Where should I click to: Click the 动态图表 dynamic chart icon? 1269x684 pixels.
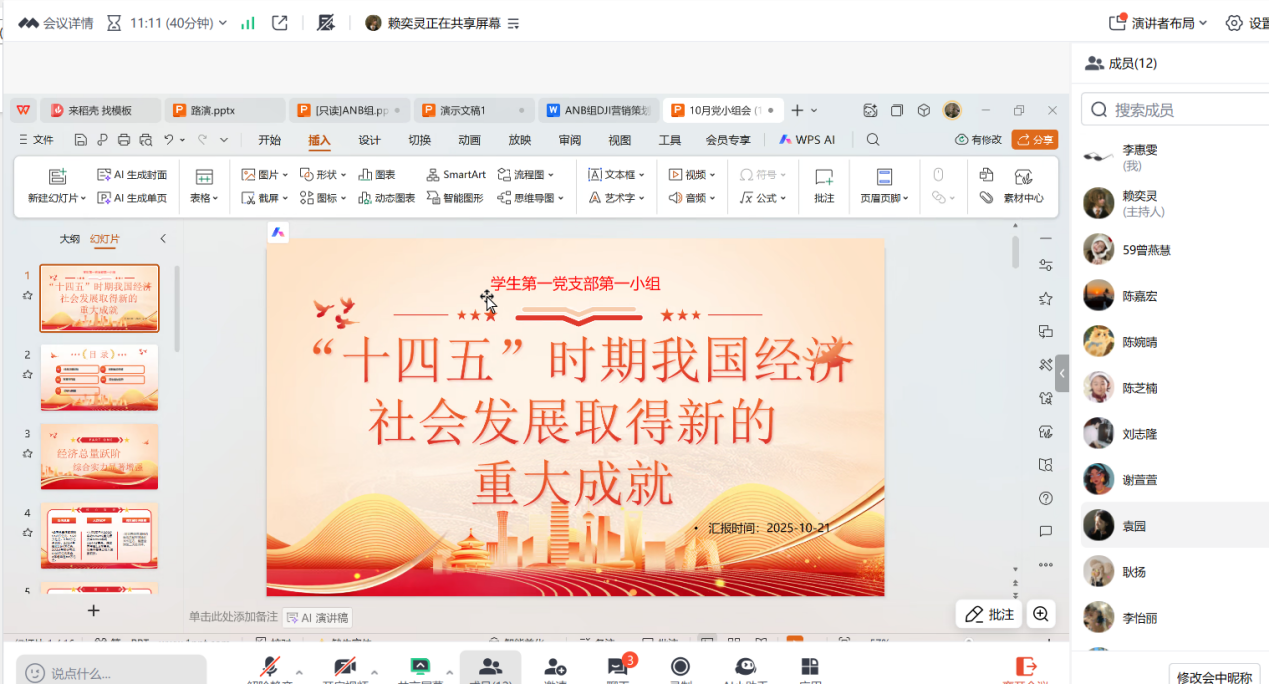pyautogui.click(x=386, y=198)
